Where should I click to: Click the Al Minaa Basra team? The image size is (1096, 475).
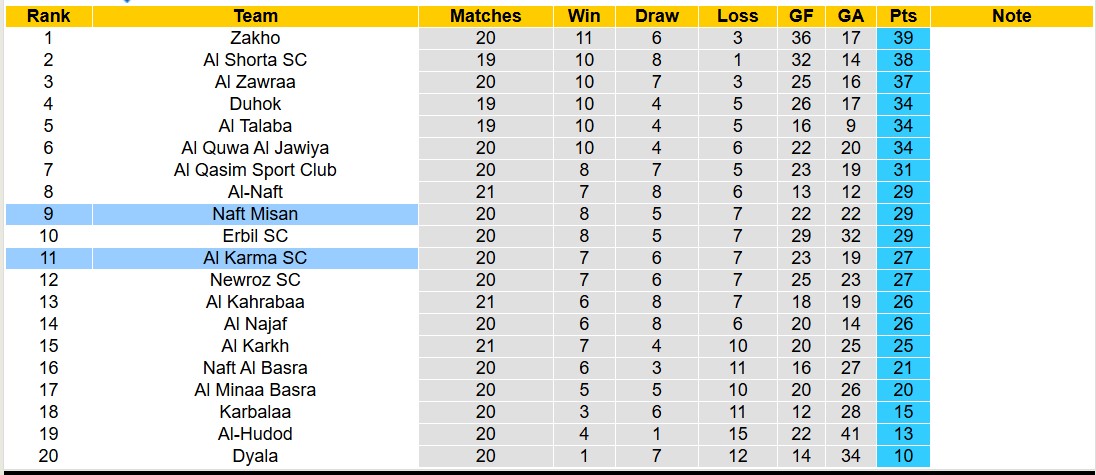pyautogui.click(x=255, y=390)
